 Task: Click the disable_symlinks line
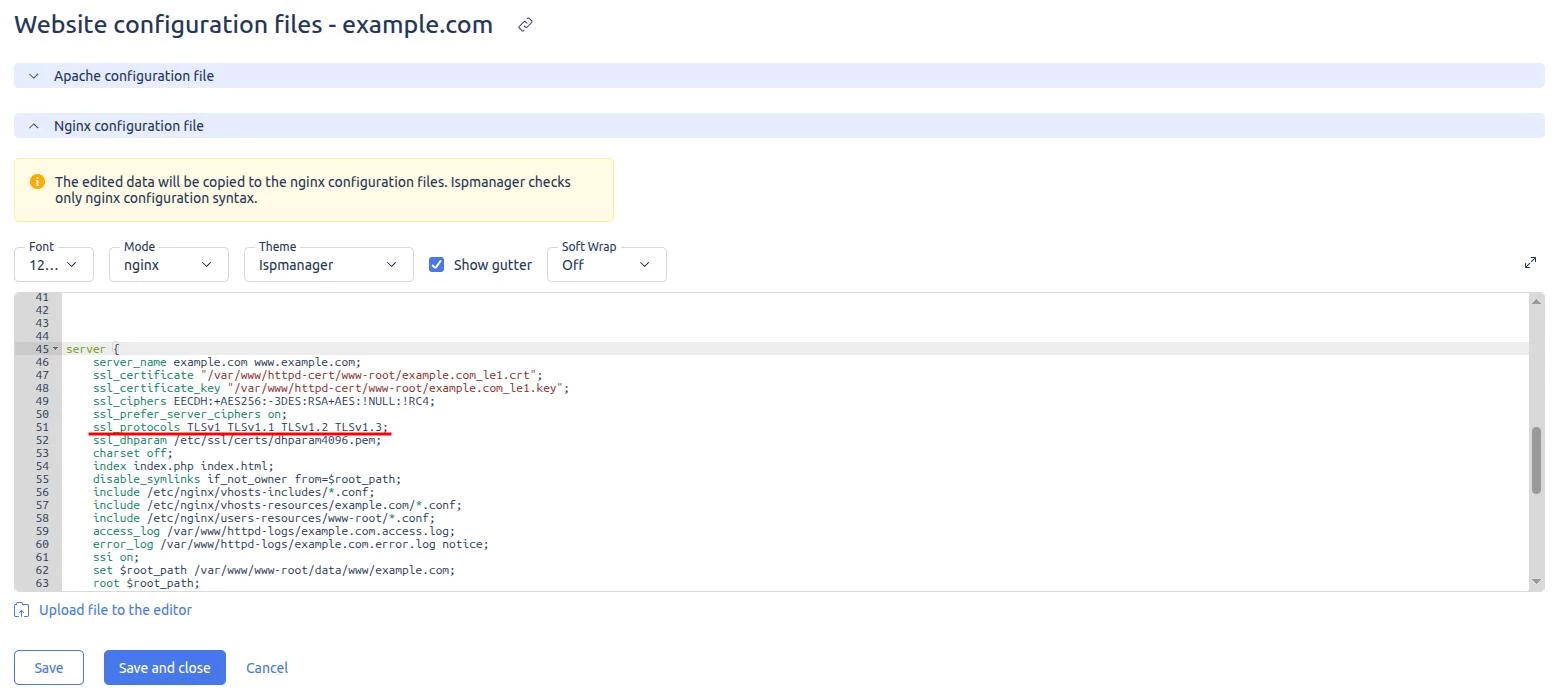[247, 479]
